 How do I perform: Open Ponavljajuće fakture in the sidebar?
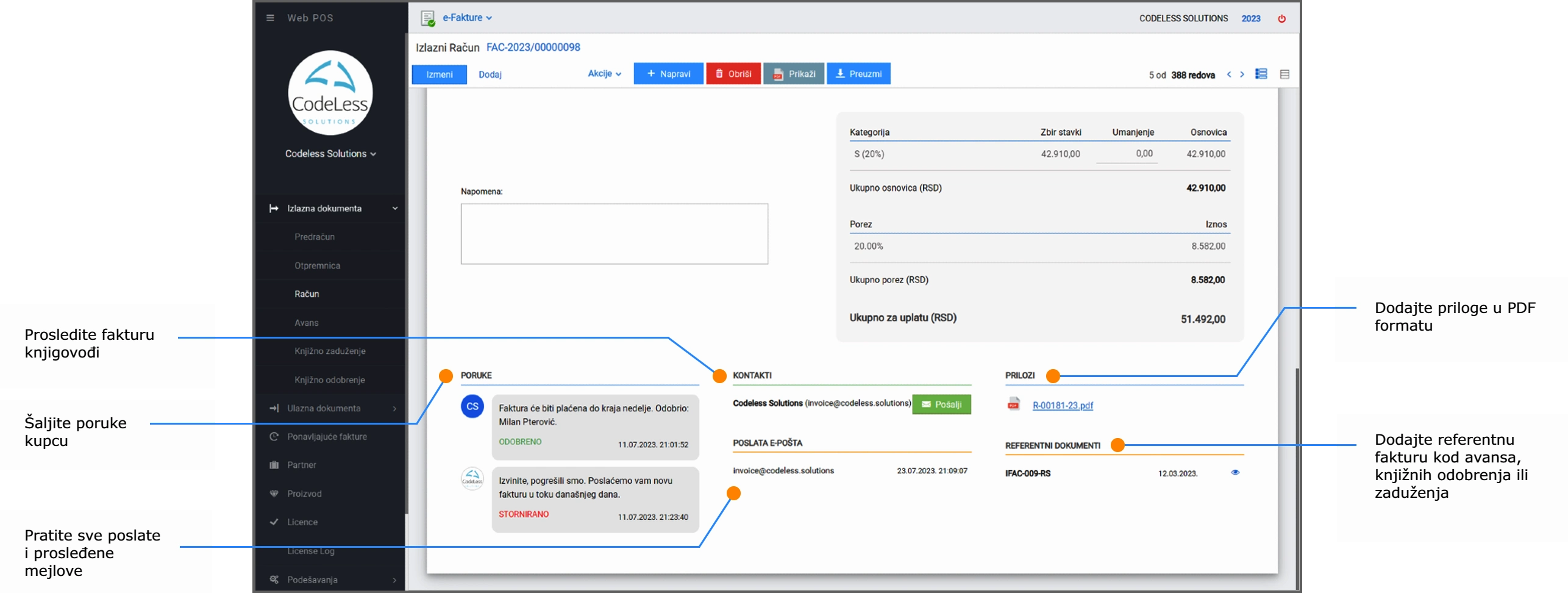tap(327, 437)
